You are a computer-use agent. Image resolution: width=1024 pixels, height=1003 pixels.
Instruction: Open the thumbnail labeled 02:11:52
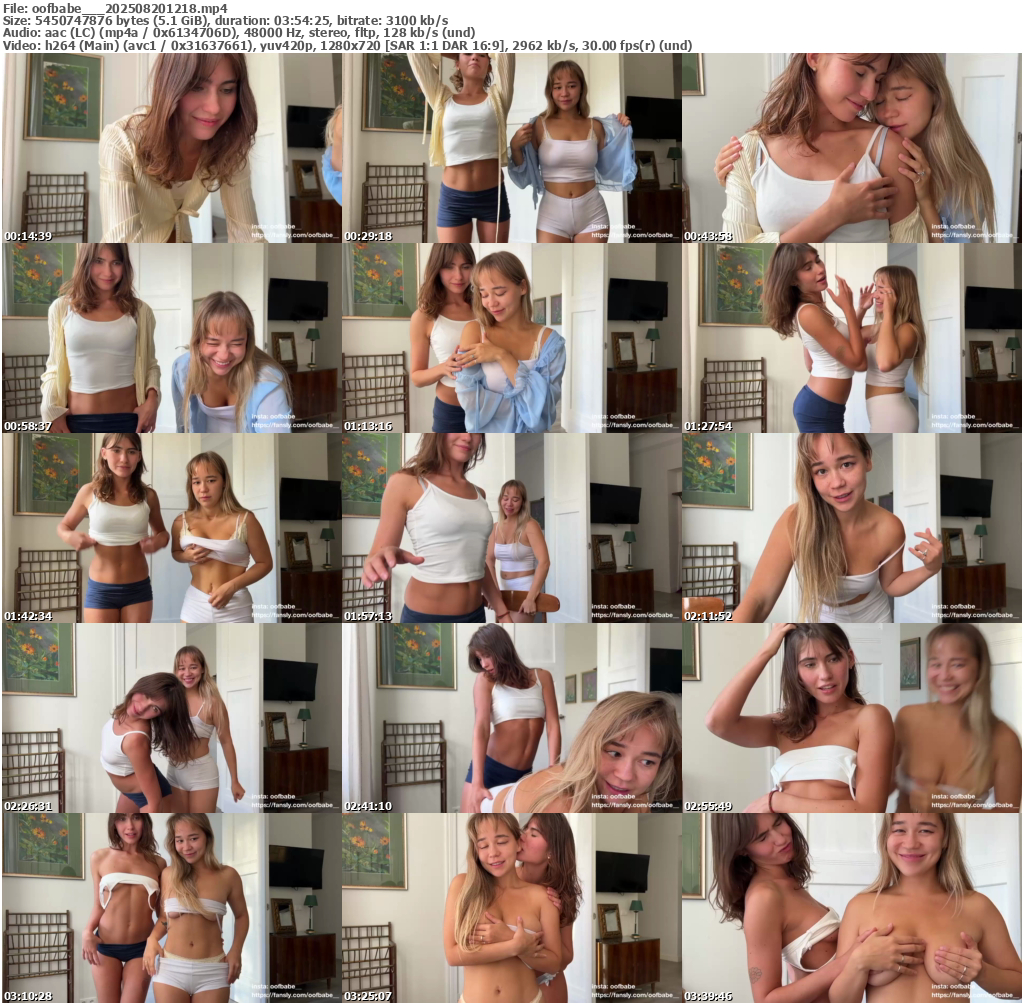point(851,528)
